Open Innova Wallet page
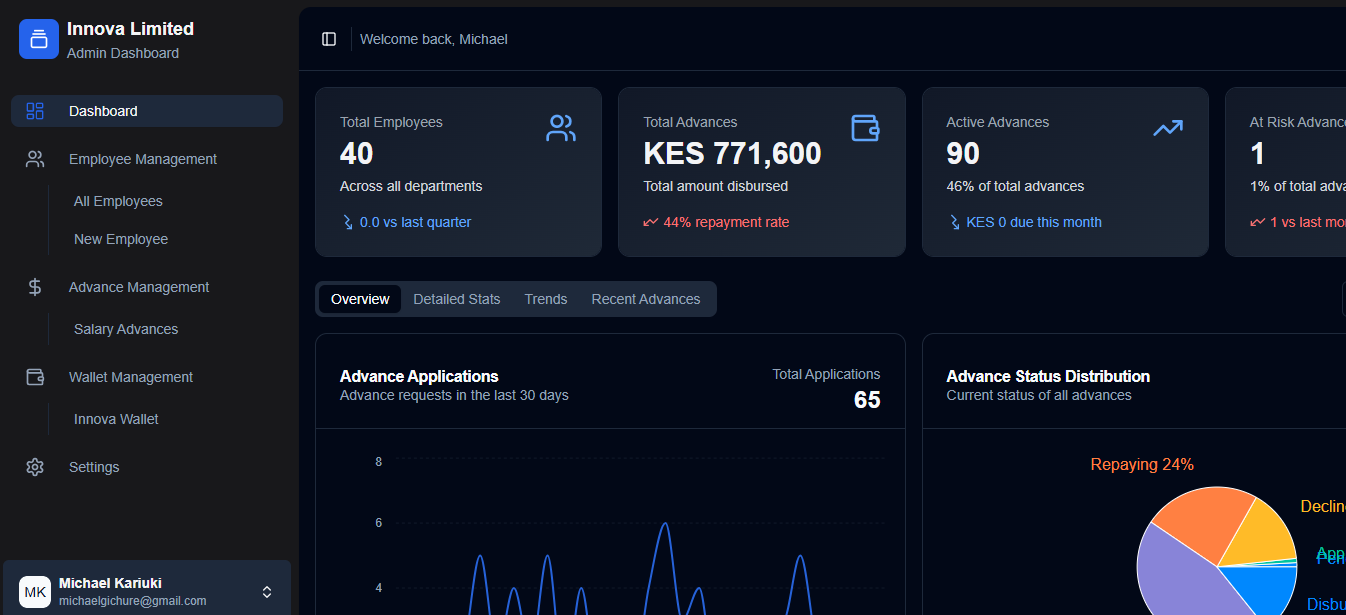 click(116, 419)
